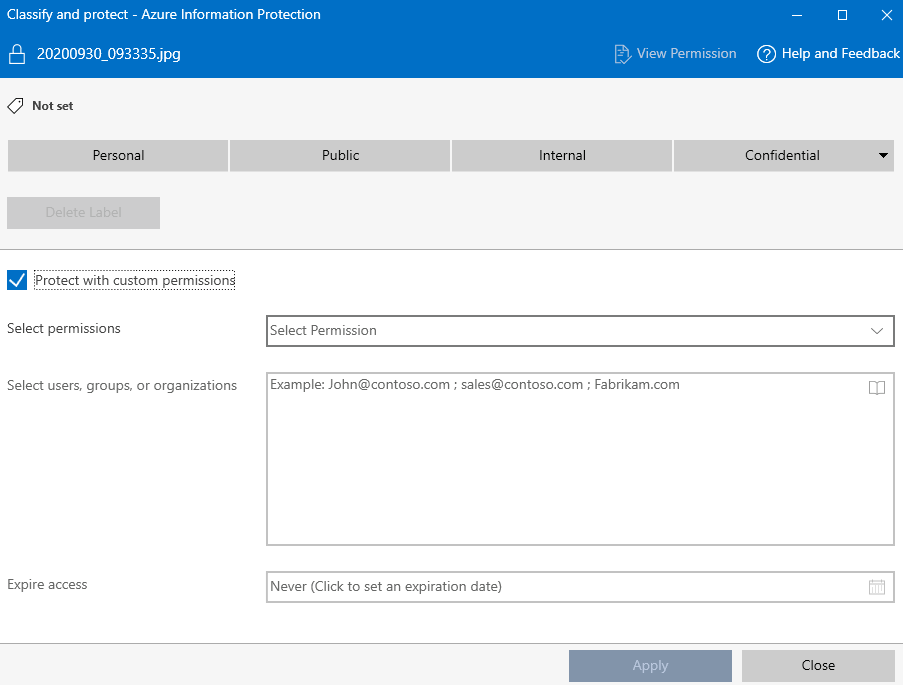Apply the Internal classification label

tap(562, 156)
